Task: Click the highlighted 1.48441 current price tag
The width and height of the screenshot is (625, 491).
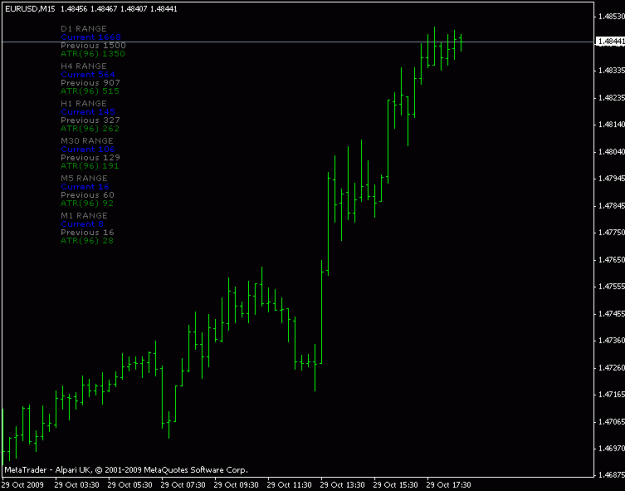Action: 610,41
